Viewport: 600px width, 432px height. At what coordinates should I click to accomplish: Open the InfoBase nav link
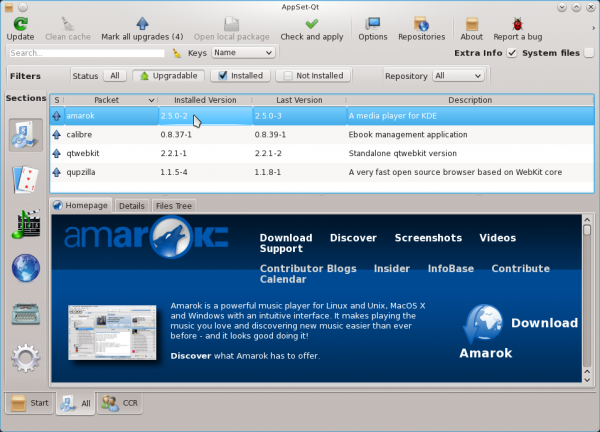coord(451,268)
